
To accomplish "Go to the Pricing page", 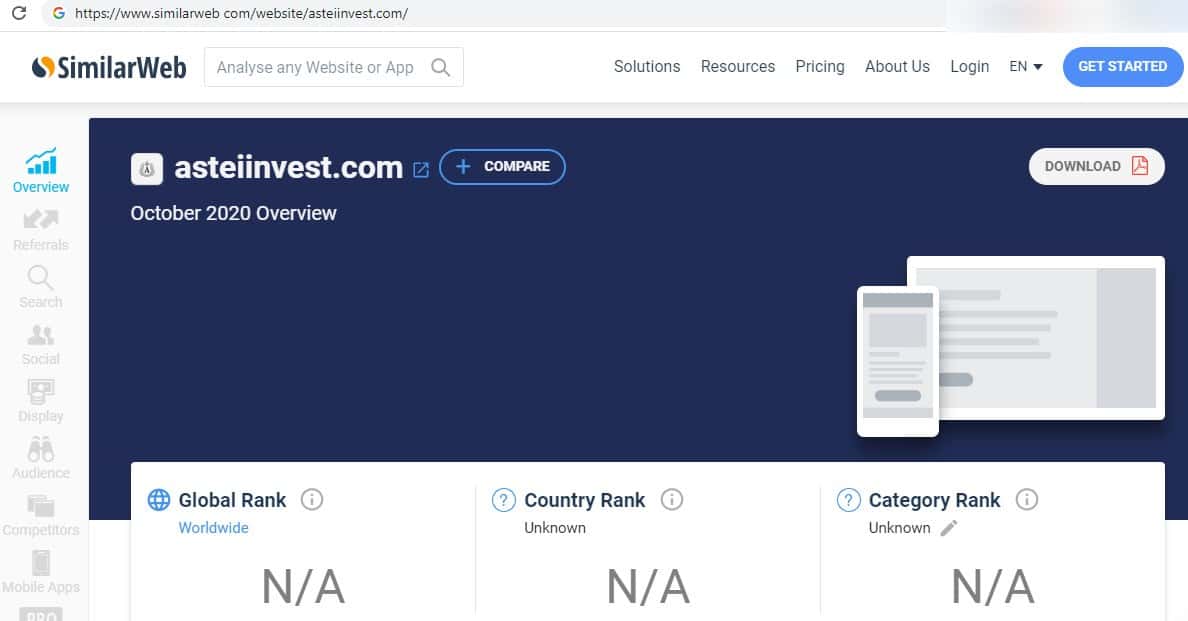I will pos(820,67).
